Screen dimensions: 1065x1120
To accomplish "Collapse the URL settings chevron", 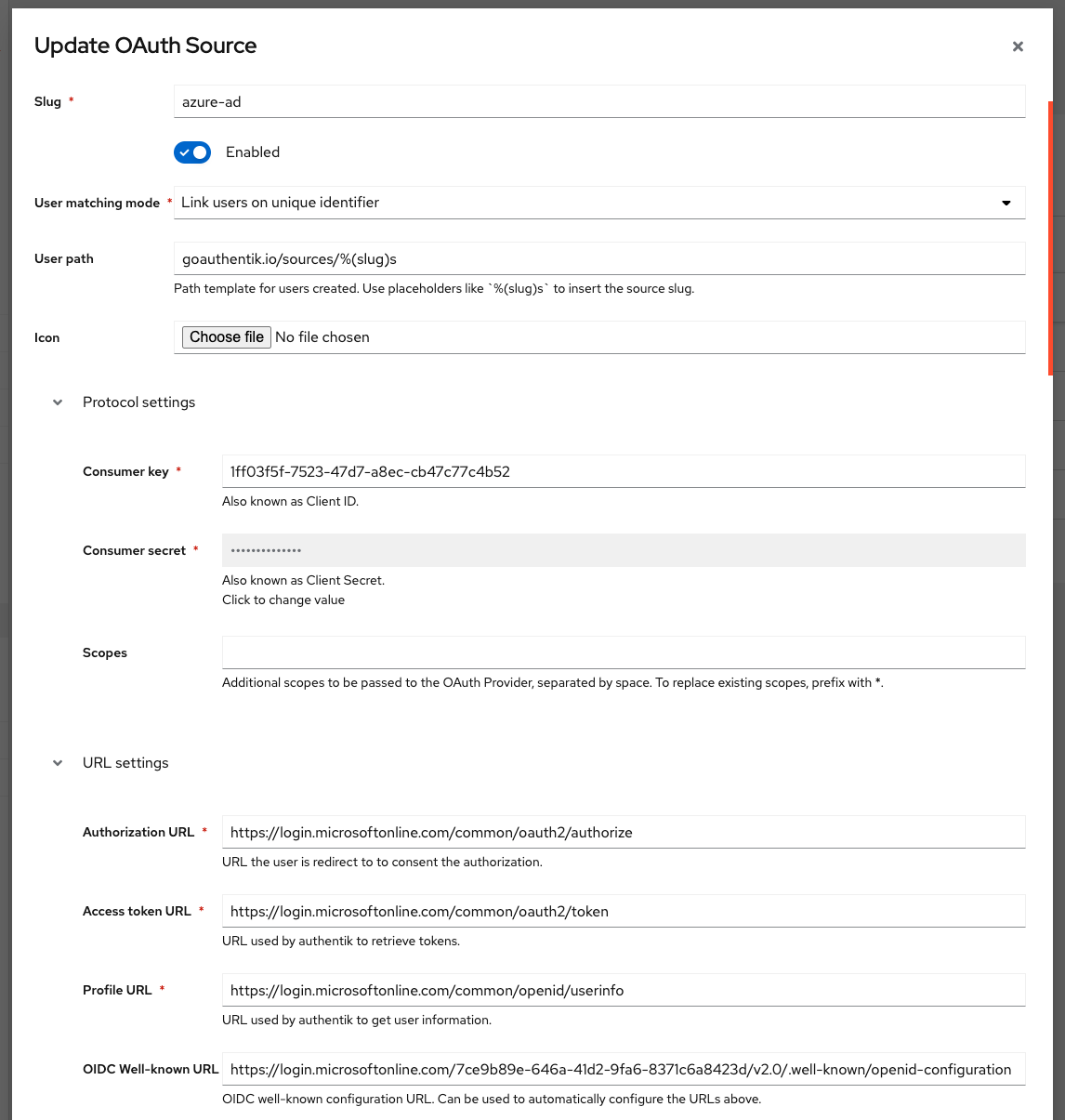I will 58,763.
